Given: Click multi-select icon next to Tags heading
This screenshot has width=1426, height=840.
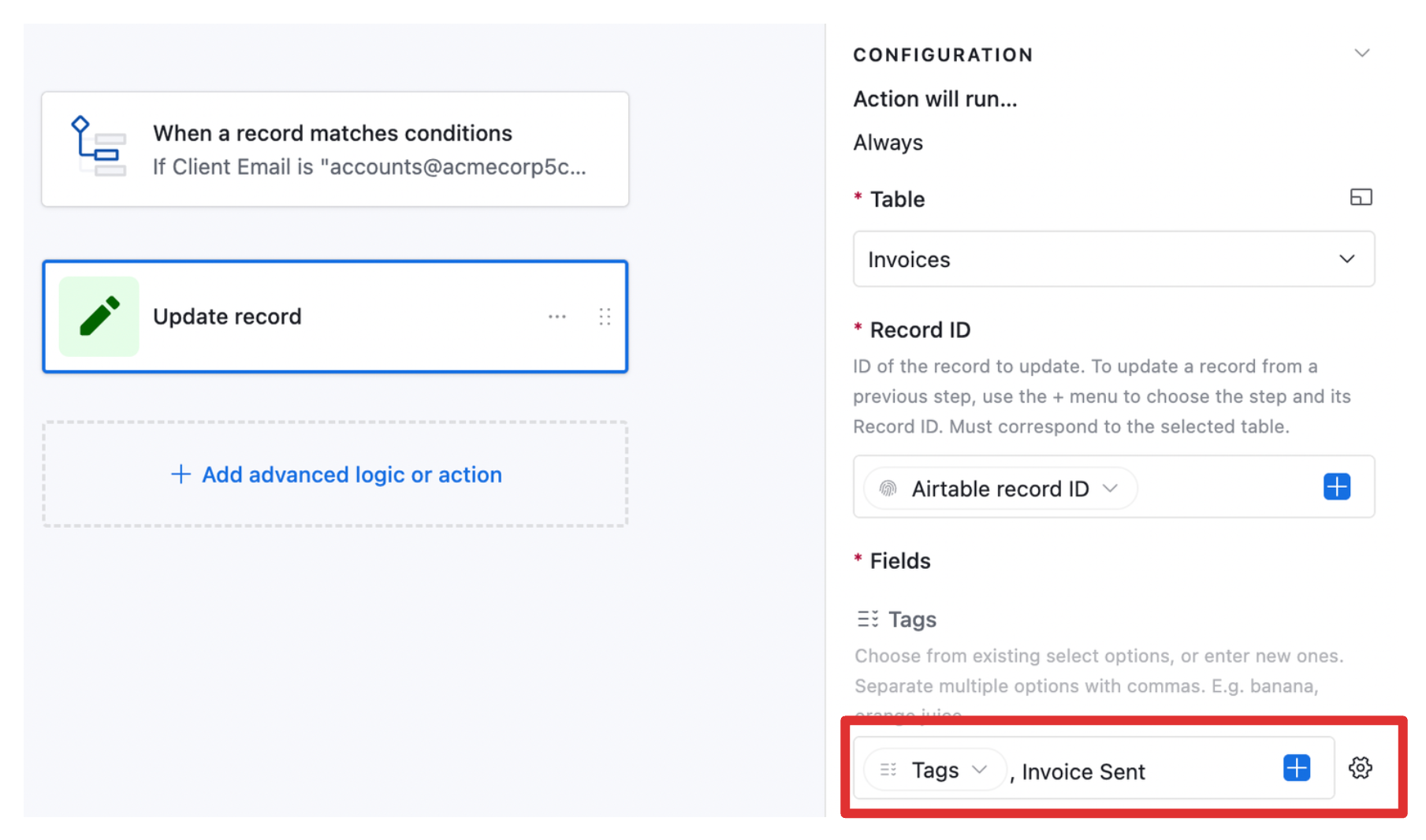Looking at the screenshot, I should coord(867,619).
